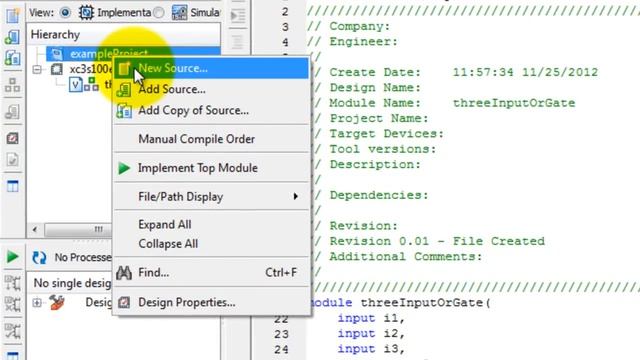The width and height of the screenshot is (640, 360).
Task: Click the hierarchy boxes icon in left sidebar
Action: coord(12,85)
